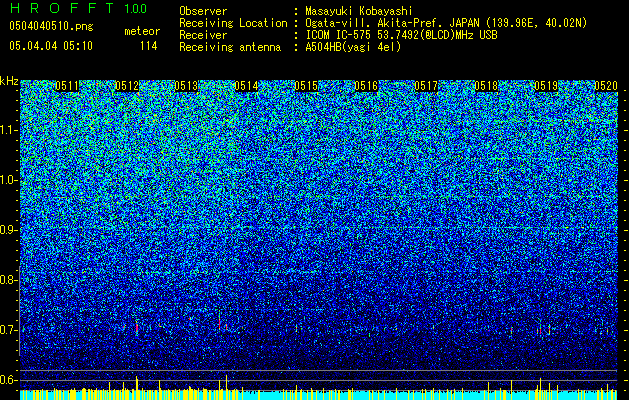Click the 0.9 kHz axis label
The width and height of the screenshot is (629, 400).
point(8,230)
